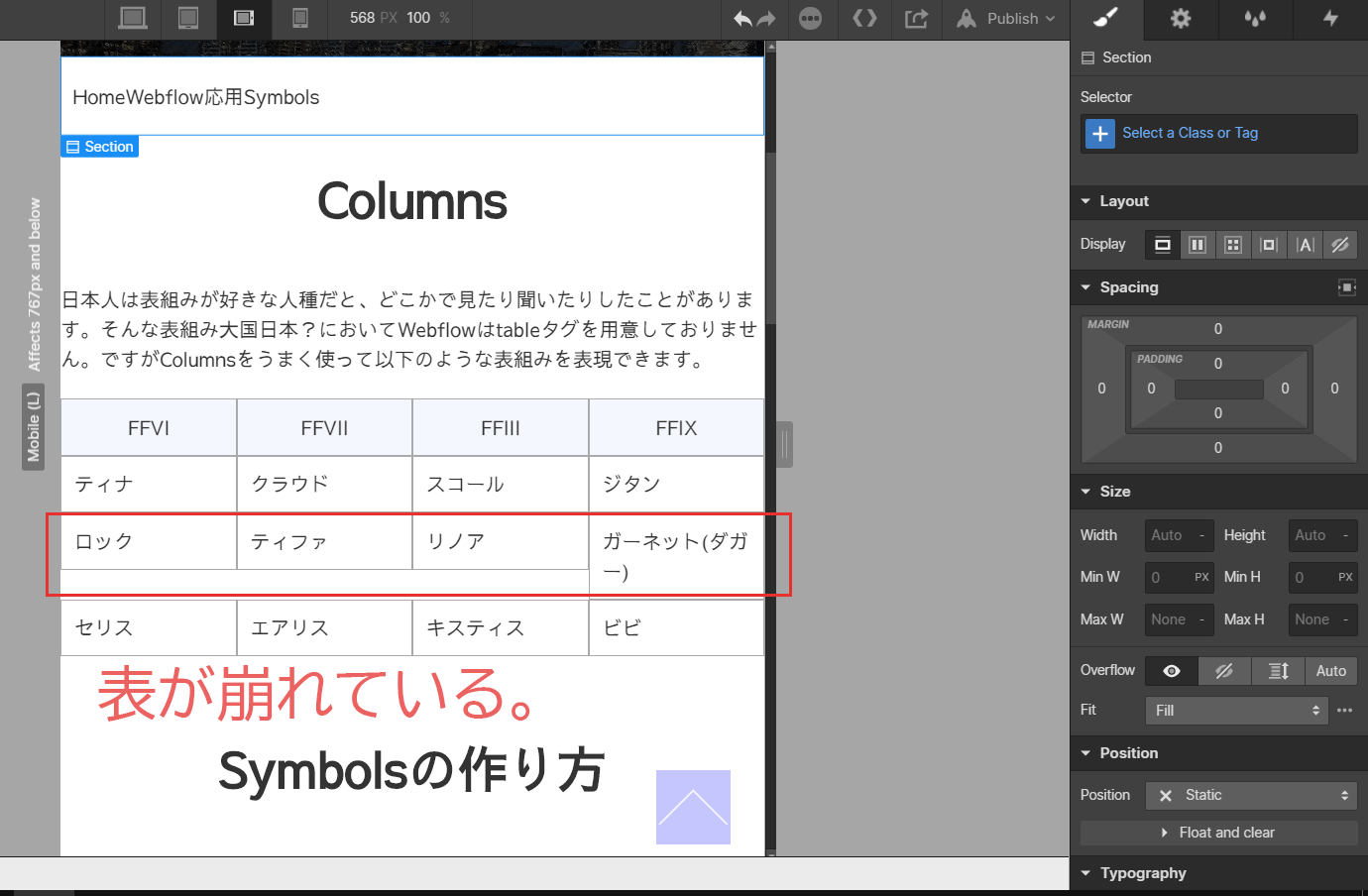Open the Publish dropdown

point(1006,19)
